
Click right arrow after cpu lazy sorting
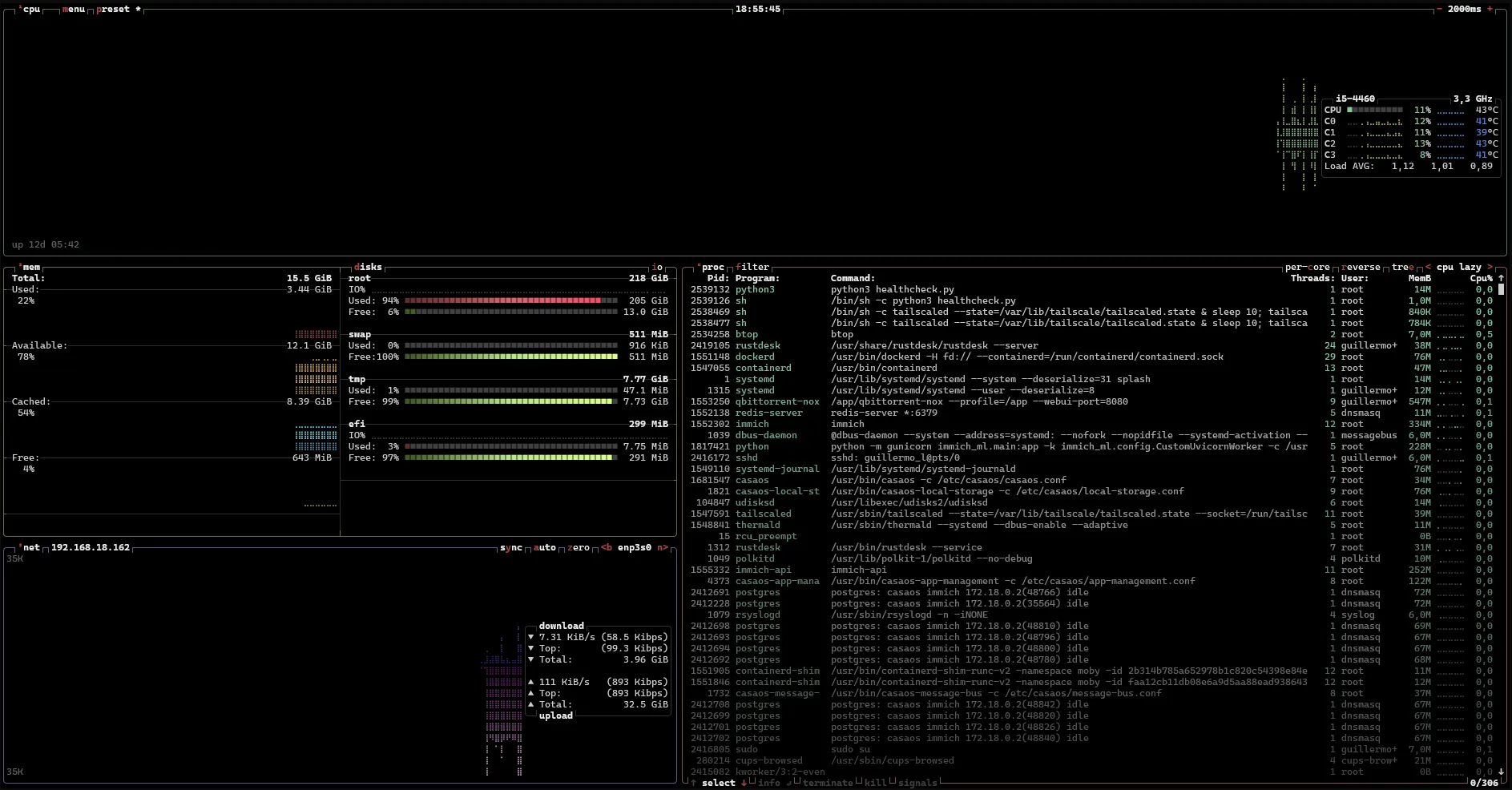click(x=1490, y=267)
